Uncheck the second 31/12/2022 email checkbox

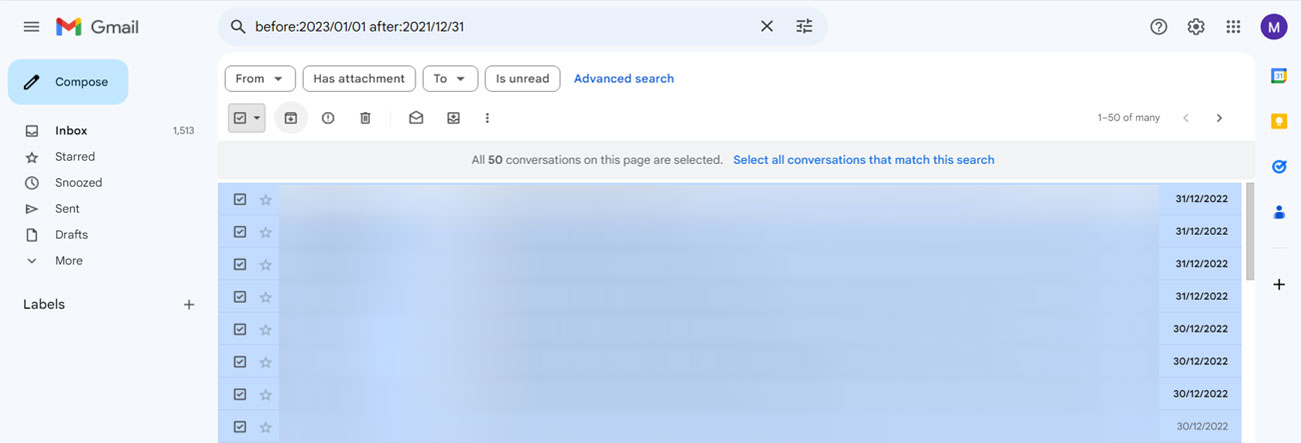(240, 231)
